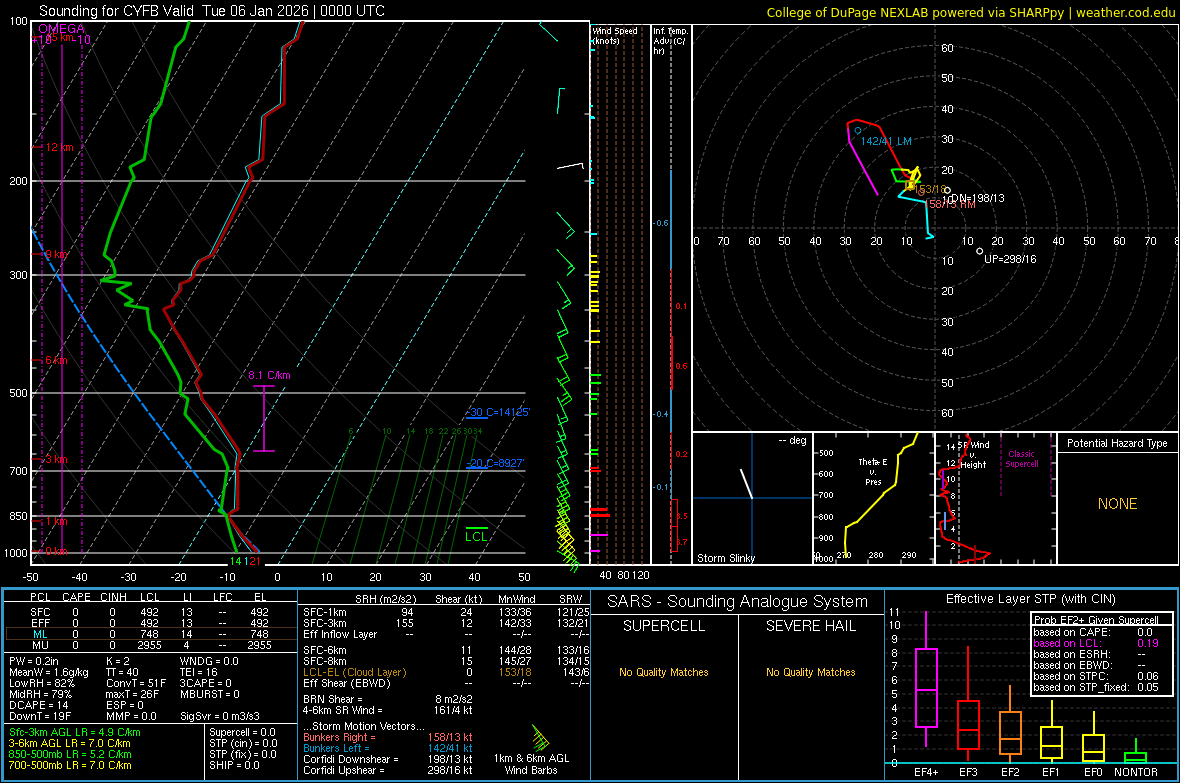Screen dimensions: 1180x783
Task: Click the white Storm Slinky line
Action: (746, 484)
